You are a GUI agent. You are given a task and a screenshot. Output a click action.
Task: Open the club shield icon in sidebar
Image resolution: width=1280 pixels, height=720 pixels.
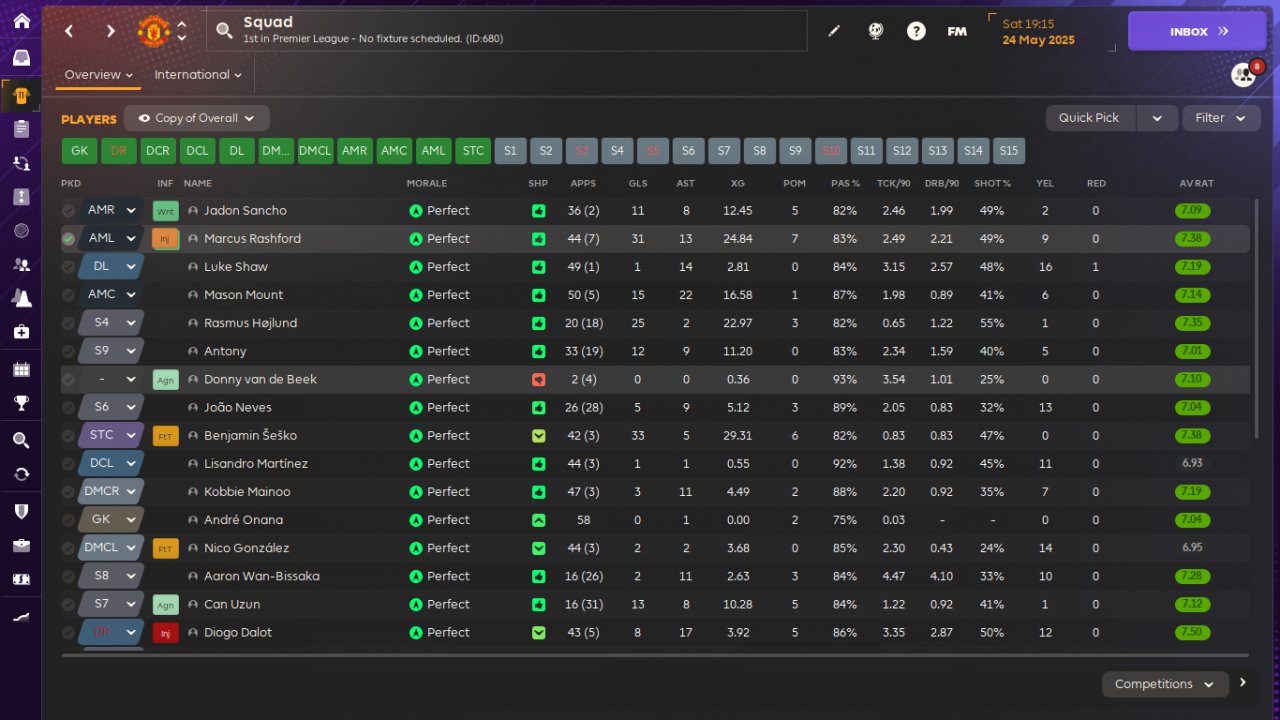(21, 511)
